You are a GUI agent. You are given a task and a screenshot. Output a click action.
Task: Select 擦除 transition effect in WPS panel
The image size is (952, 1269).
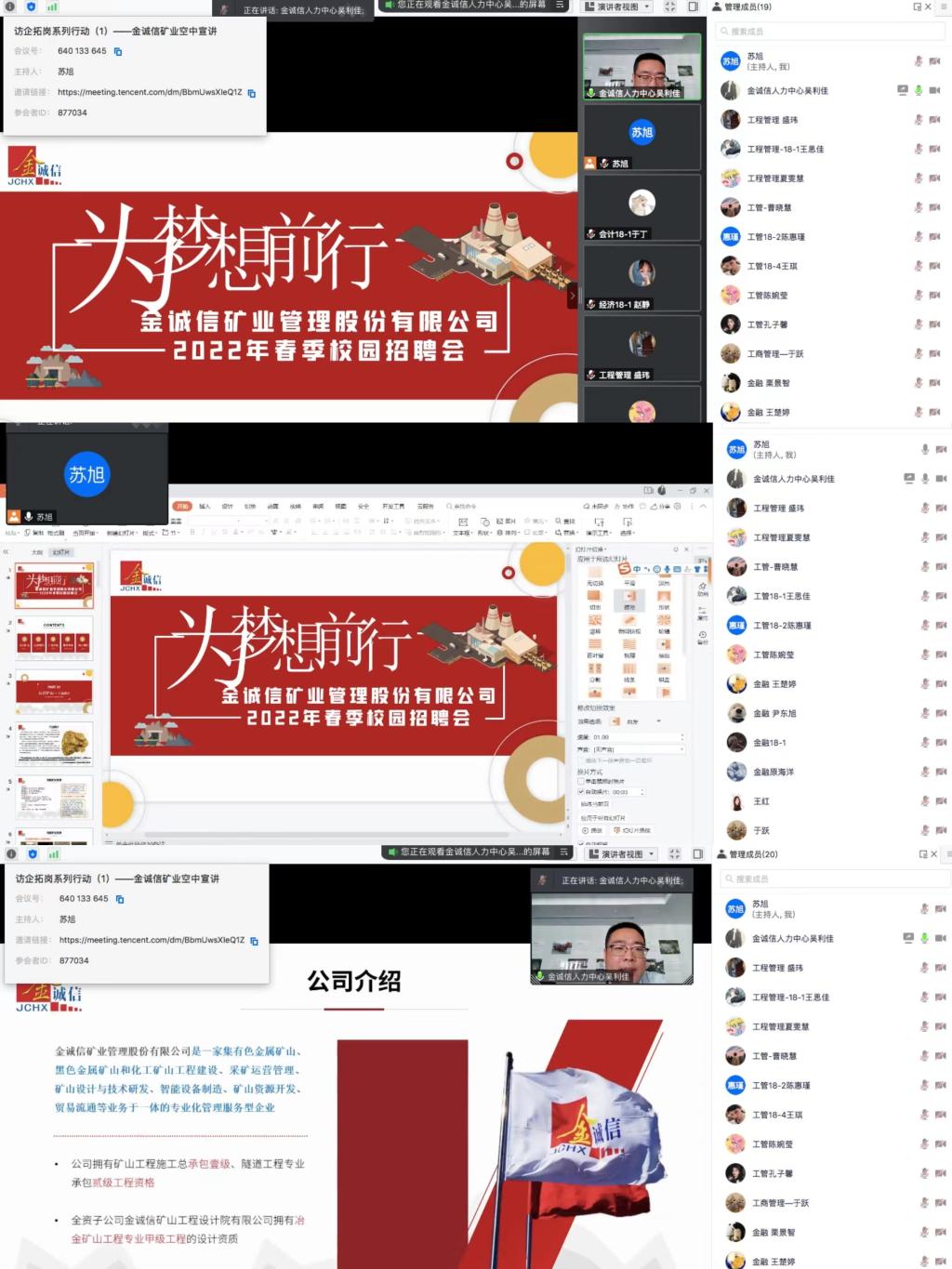click(629, 601)
